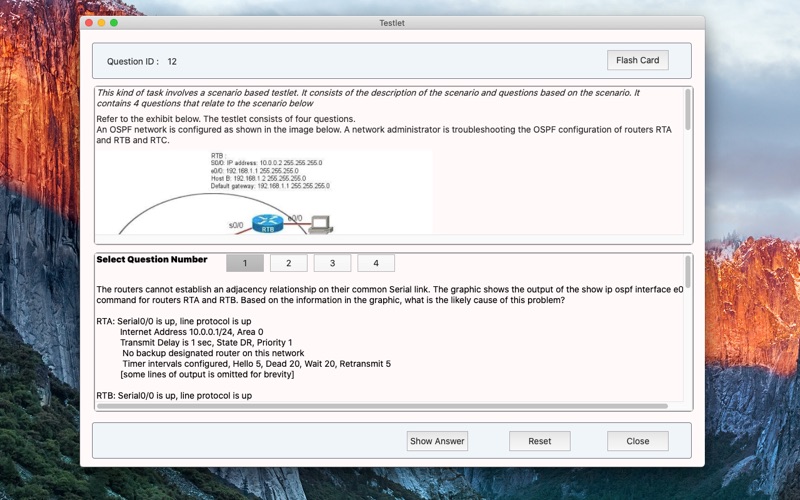Maximize the Testlet window with green button
Viewport: 800px width, 500px height.
pos(114,23)
